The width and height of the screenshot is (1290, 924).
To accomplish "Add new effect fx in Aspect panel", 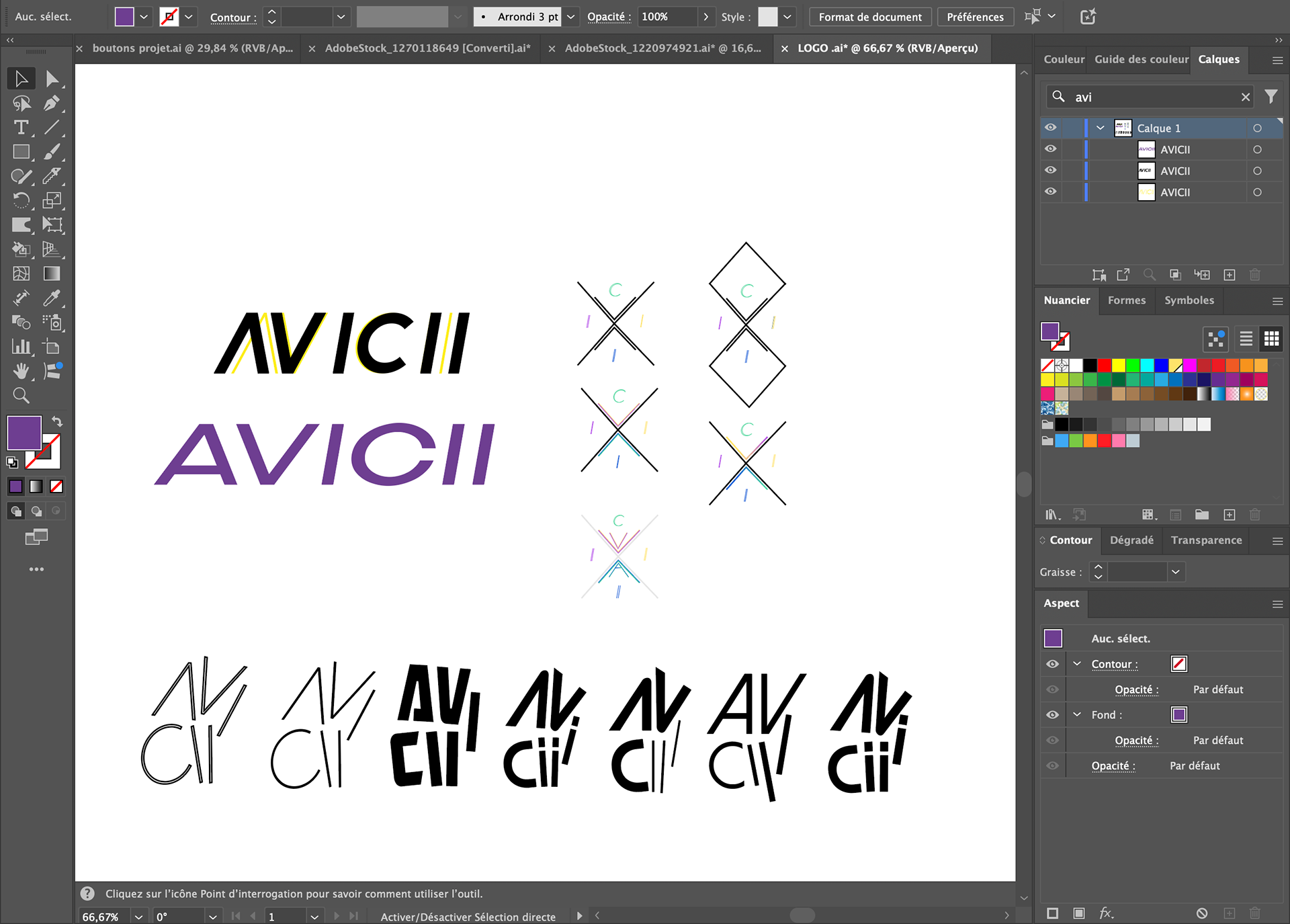I will pos(1106,913).
